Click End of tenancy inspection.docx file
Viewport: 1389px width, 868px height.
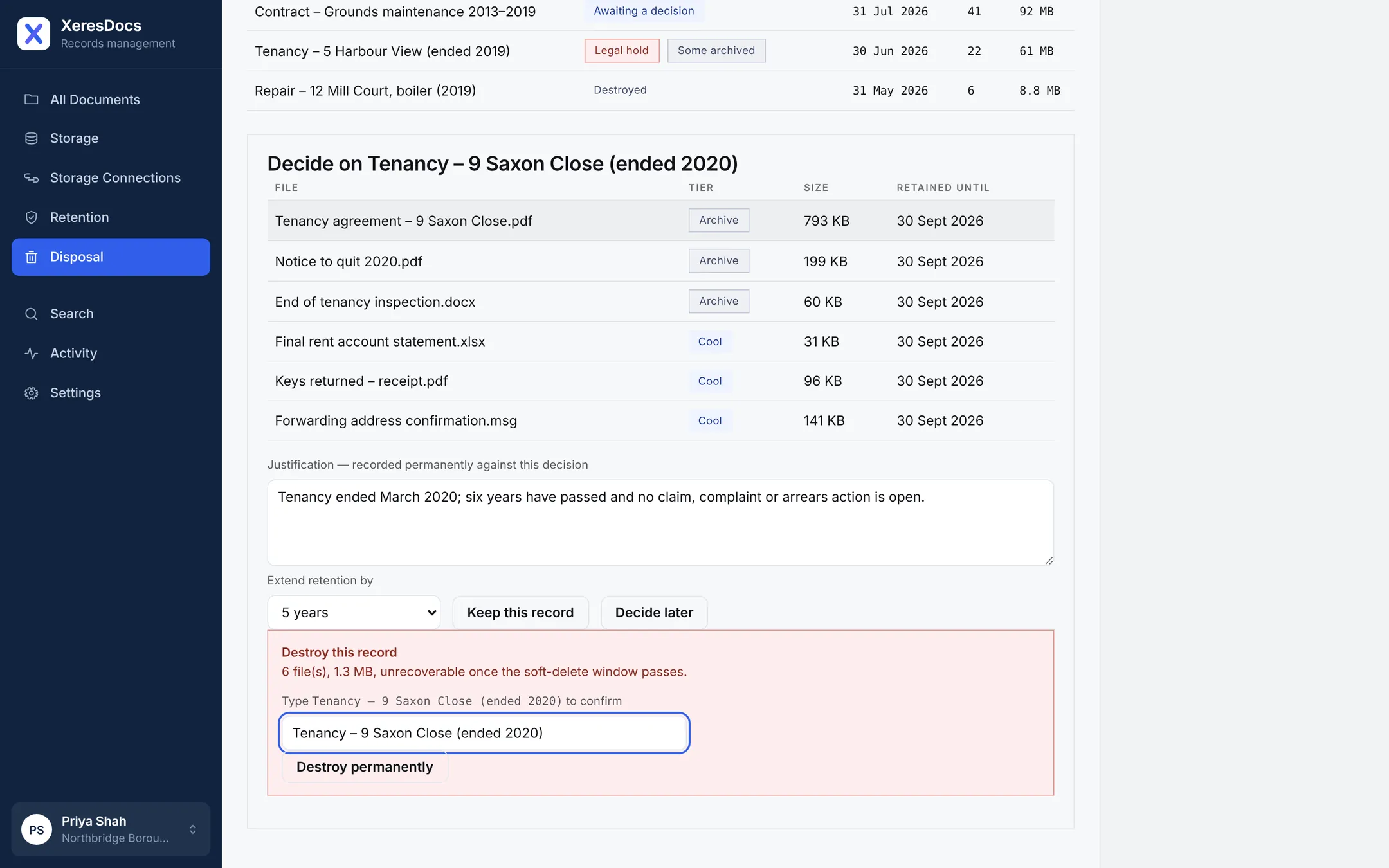point(375,302)
